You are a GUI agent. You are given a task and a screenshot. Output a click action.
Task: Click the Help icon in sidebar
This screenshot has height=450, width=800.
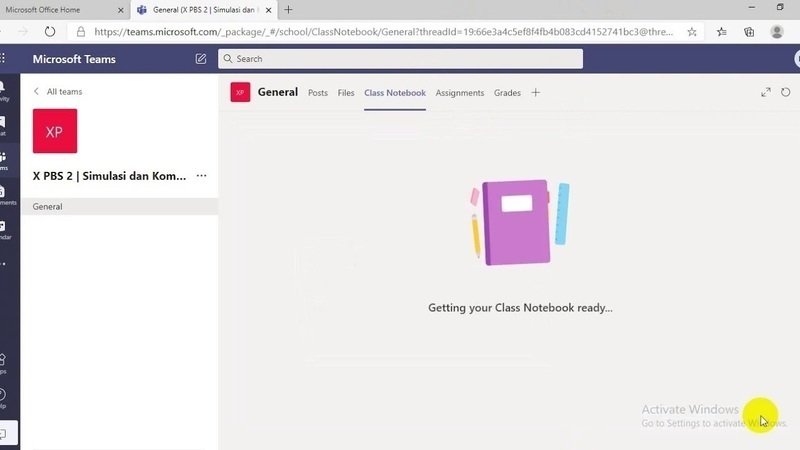(5, 397)
